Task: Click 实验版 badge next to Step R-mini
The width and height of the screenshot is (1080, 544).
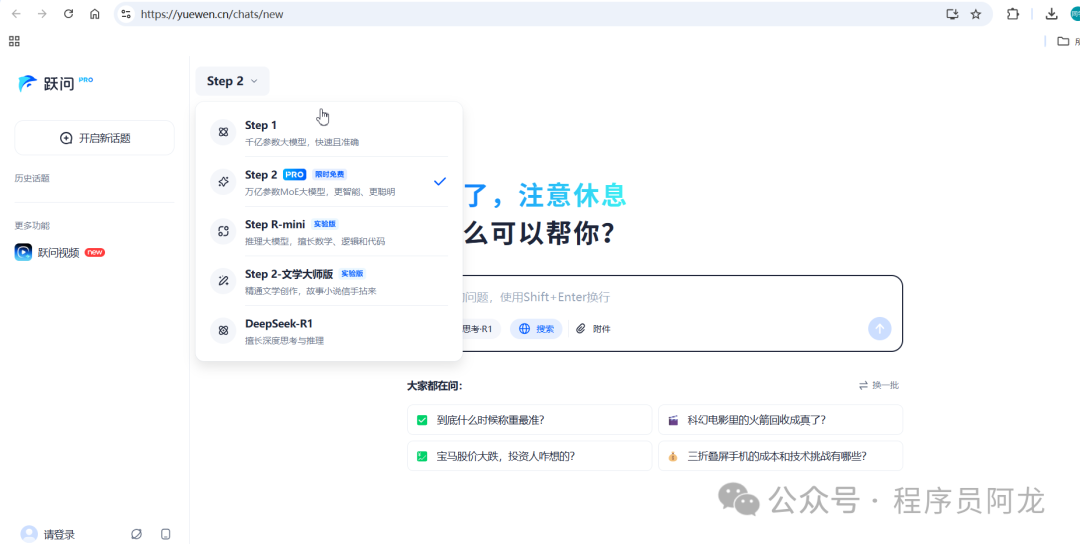Action: [x=324, y=224]
